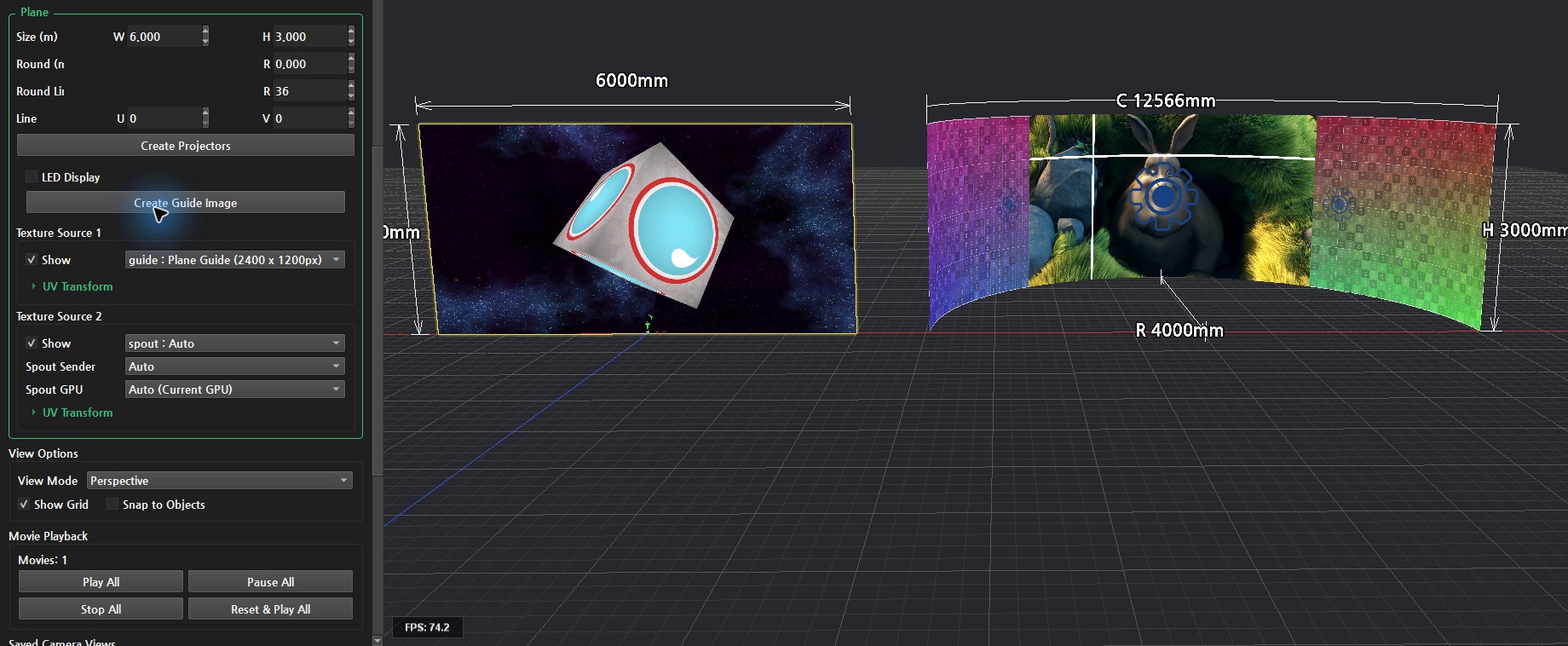The width and height of the screenshot is (1568, 646).
Task: Click the Texture Source 2 heading
Action: pos(59,316)
